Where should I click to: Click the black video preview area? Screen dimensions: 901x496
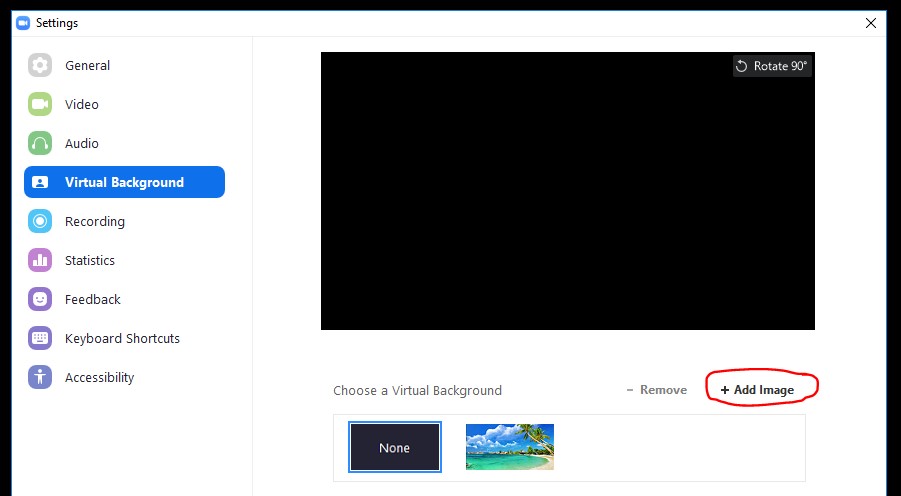[568, 191]
